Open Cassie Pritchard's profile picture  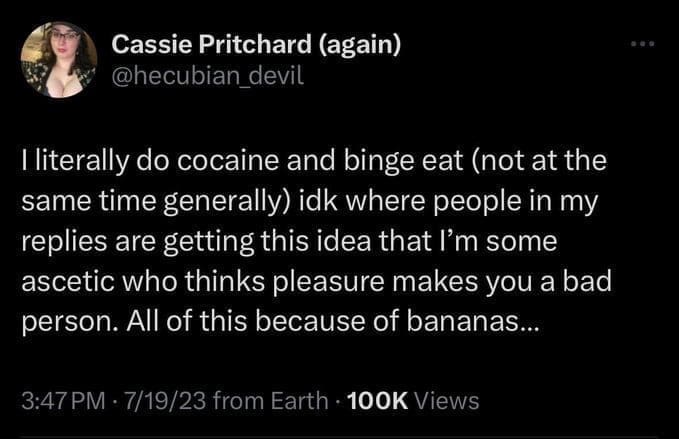click(59, 59)
